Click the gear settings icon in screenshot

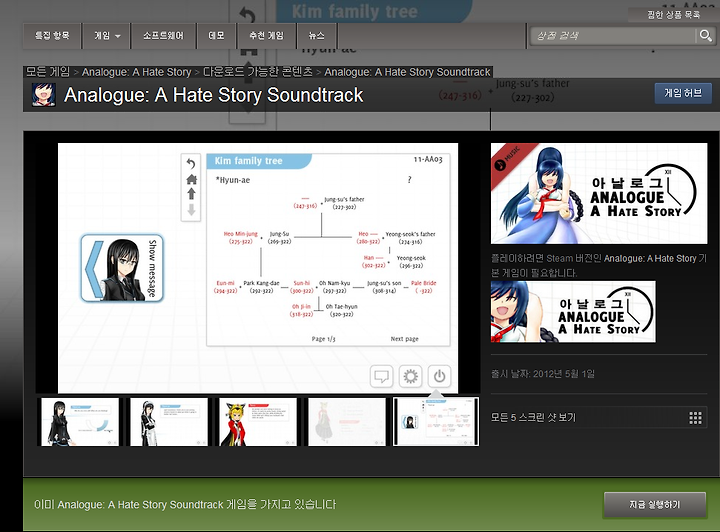click(410, 377)
